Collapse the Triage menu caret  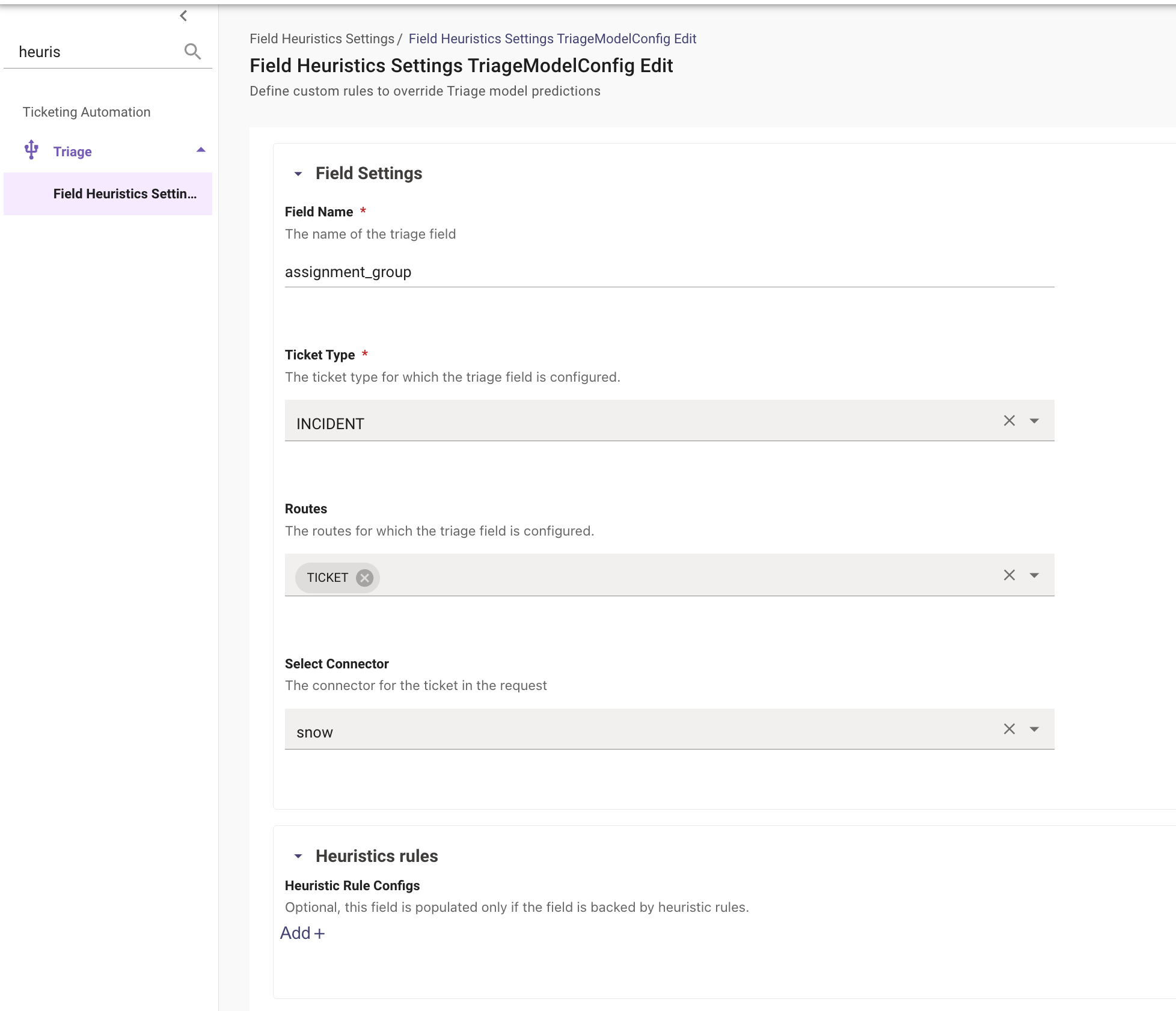[x=201, y=150]
